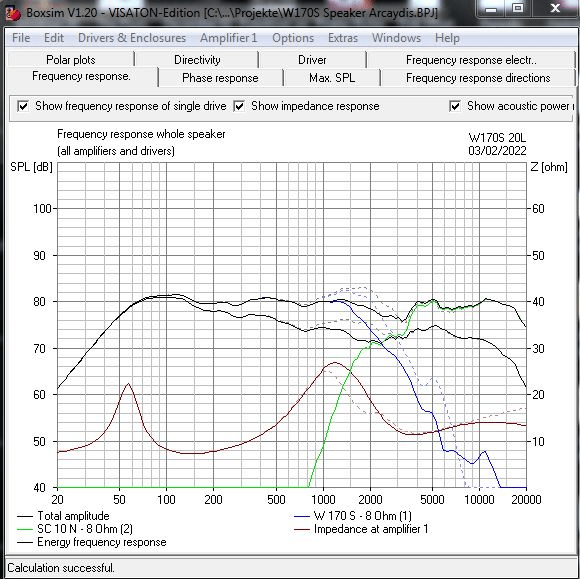Minimize the Boxsim window
The height and width of the screenshot is (579, 580).
491,8
